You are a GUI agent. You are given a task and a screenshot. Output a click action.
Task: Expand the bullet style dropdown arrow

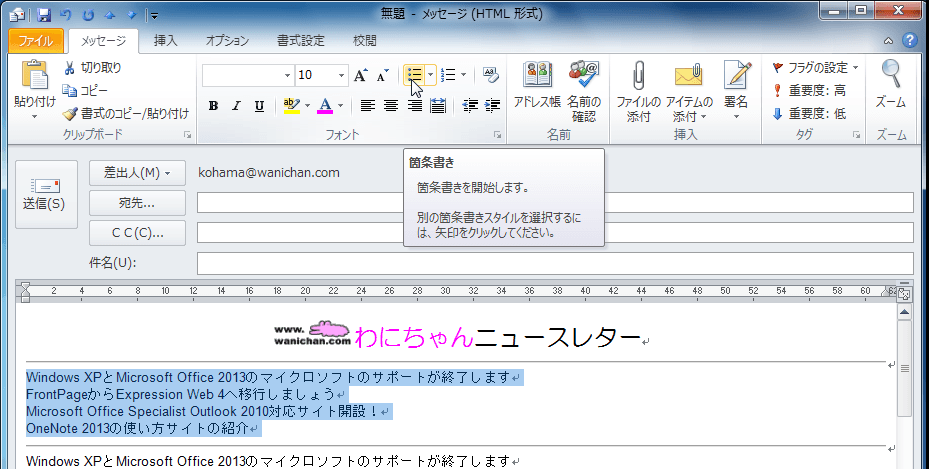click(430, 75)
